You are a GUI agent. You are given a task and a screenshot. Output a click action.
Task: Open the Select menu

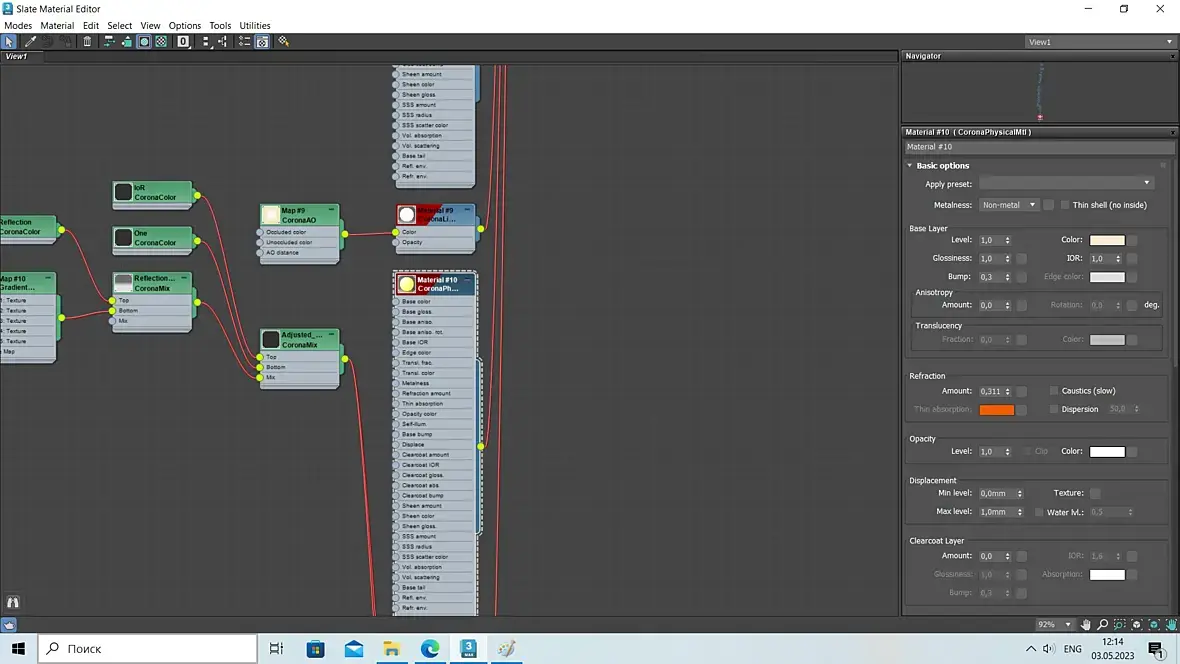click(x=120, y=26)
